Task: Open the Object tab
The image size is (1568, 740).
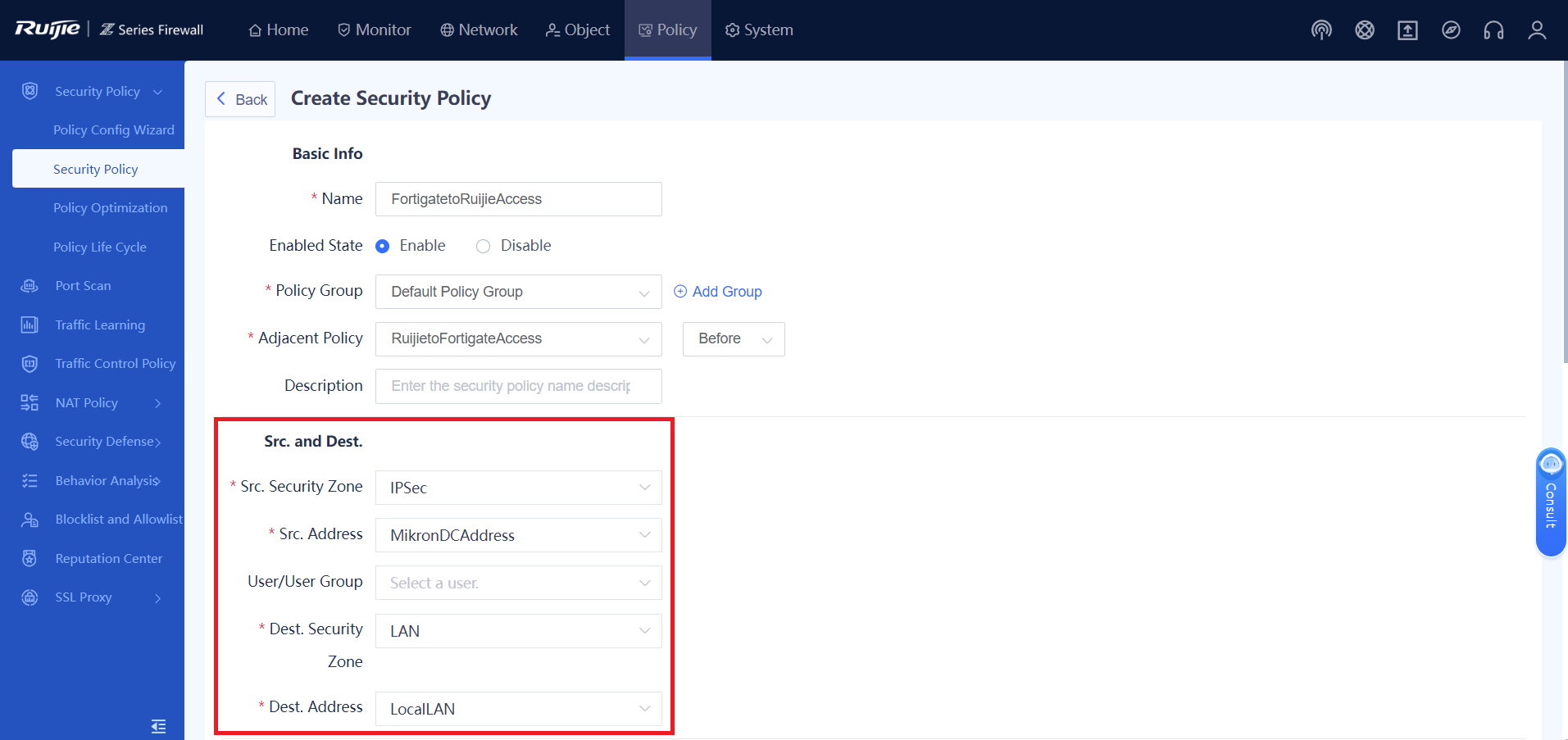Action: 578,30
